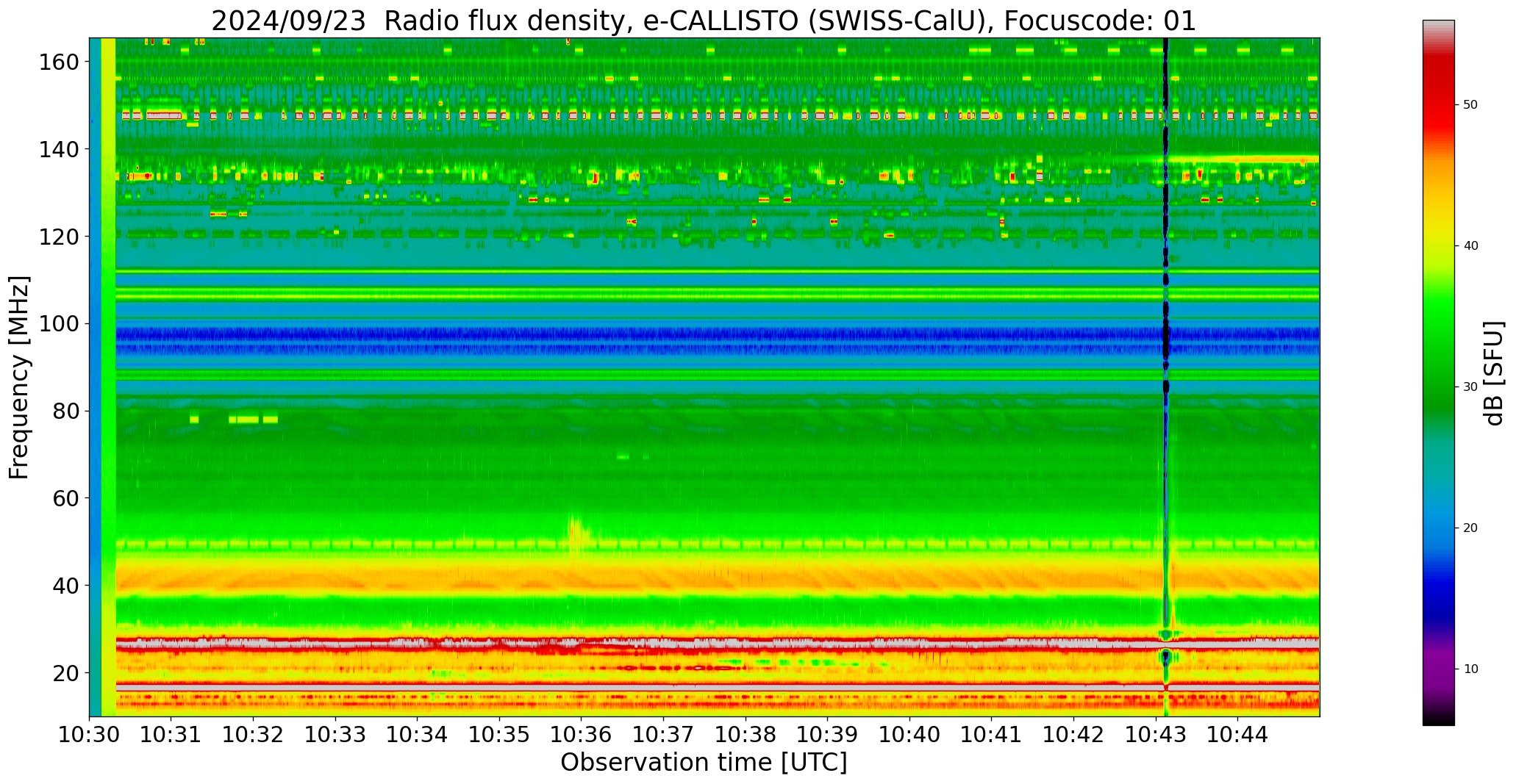Image resolution: width=1516 pixels, height=784 pixels.
Task: Click the yellow marks near 78 MHz at 10:32
Action: pos(254,420)
